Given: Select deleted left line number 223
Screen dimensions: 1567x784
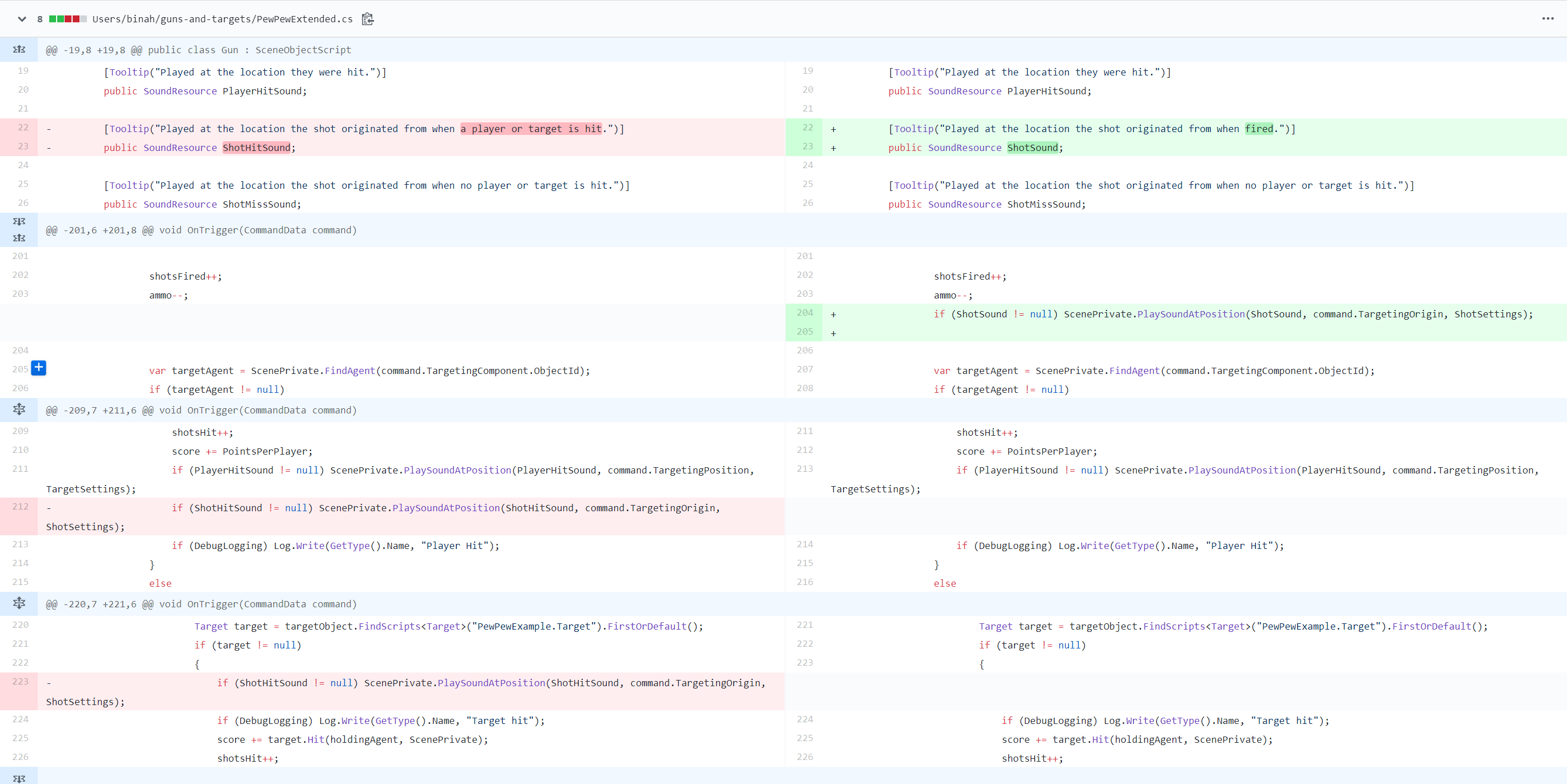Looking at the screenshot, I should click(x=20, y=681).
